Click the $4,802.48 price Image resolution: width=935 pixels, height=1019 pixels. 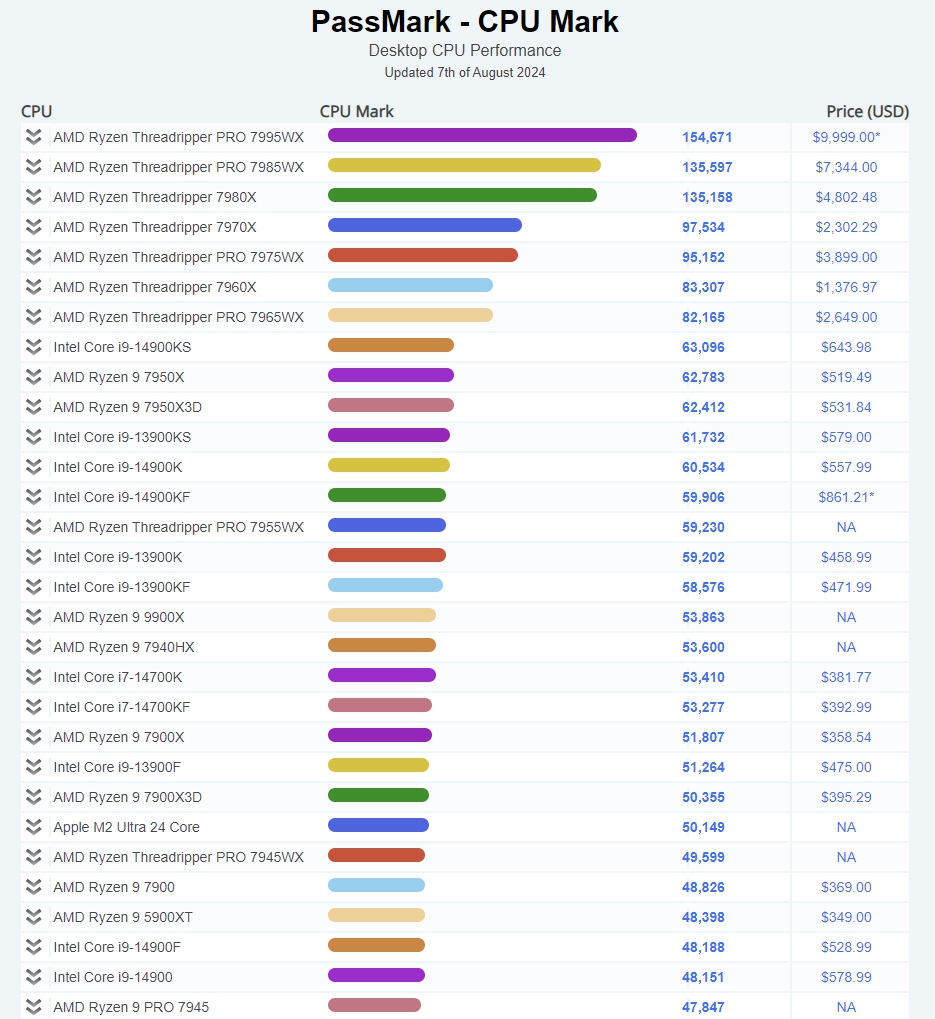pos(846,197)
